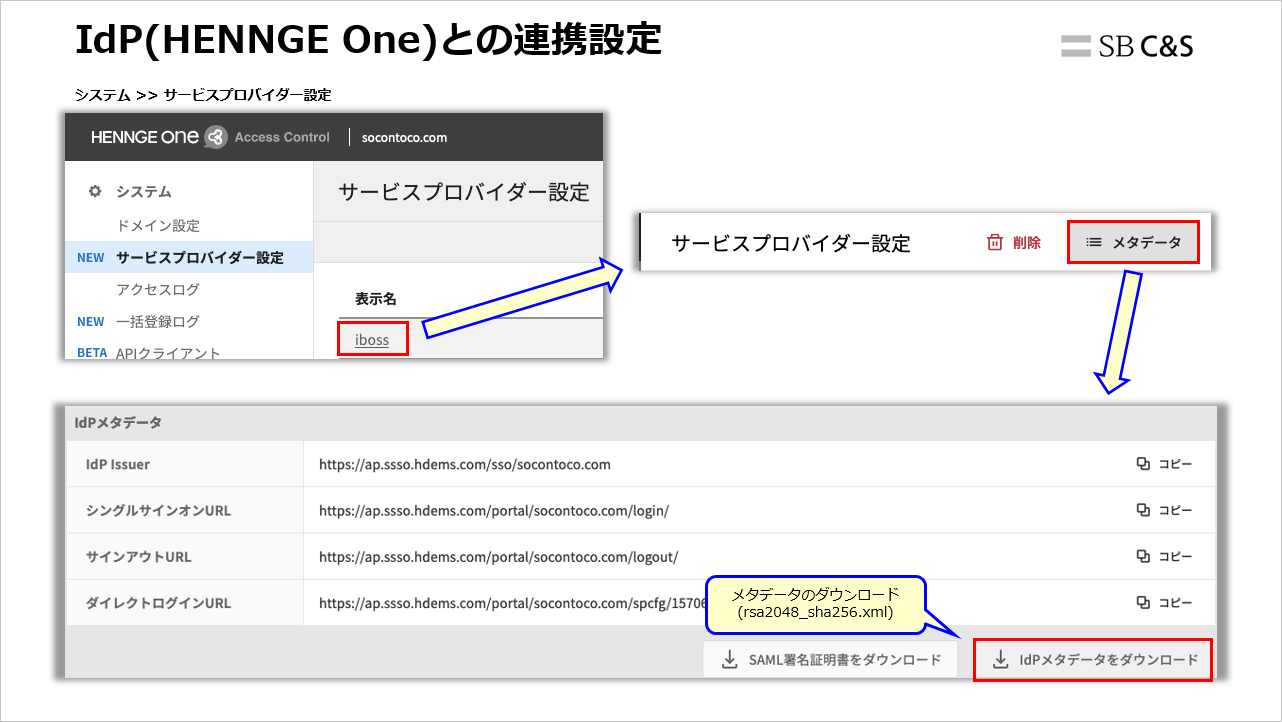Click the logout URL ending in /logout/
The height and width of the screenshot is (722, 1282).
click(499, 556)
